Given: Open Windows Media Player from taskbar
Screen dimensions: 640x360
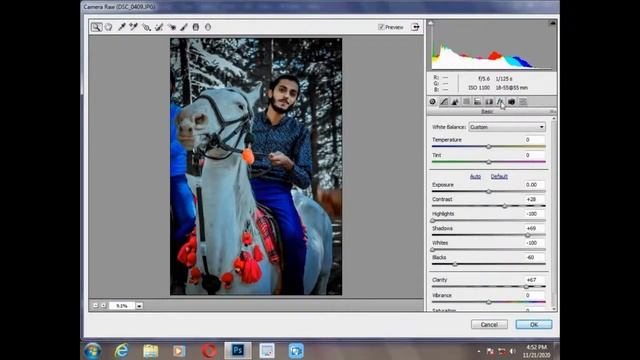Looking at the screenshot, I should coord(179,351).
